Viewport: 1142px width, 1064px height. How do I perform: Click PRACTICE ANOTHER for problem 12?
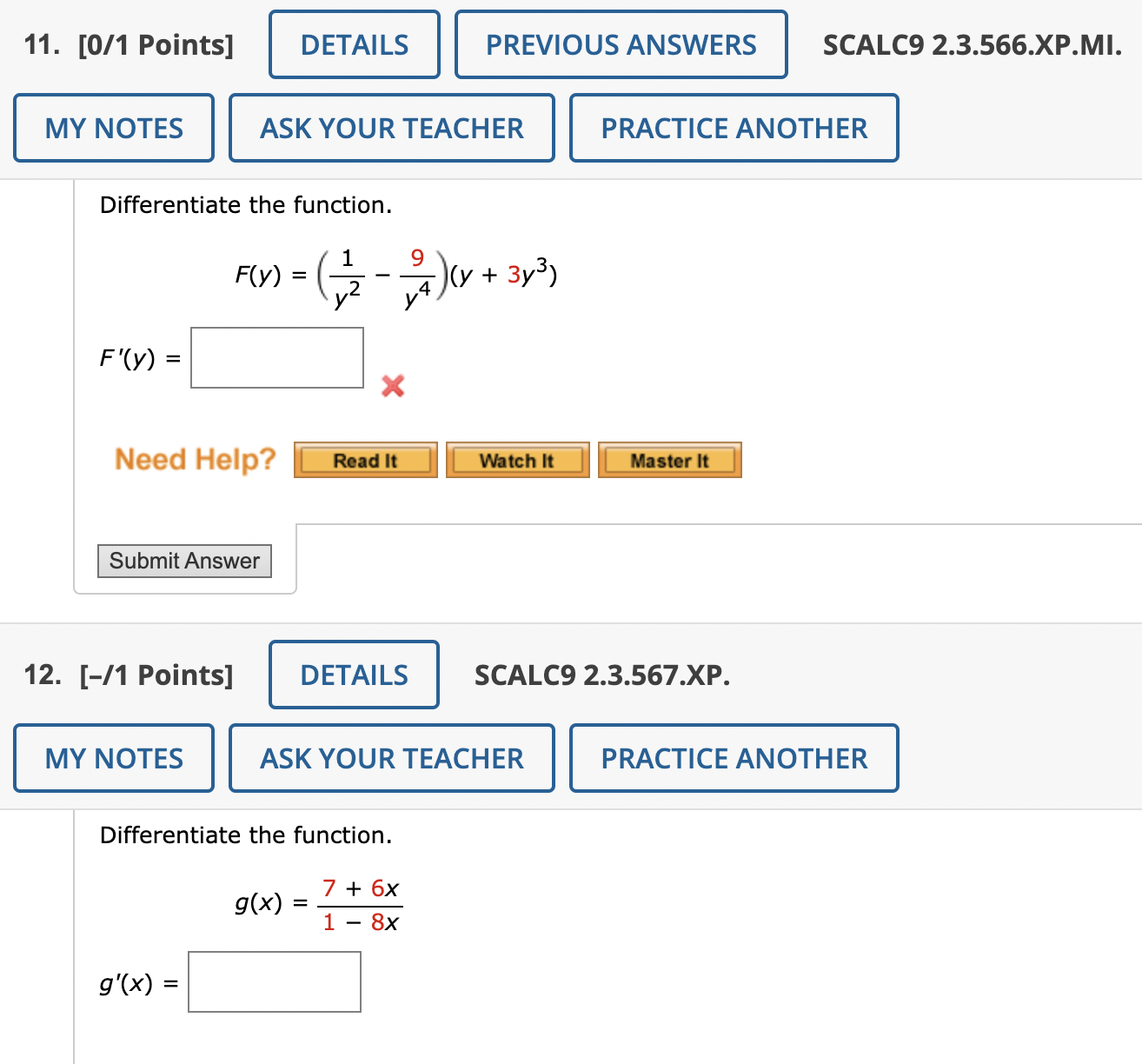click(733, 757)
